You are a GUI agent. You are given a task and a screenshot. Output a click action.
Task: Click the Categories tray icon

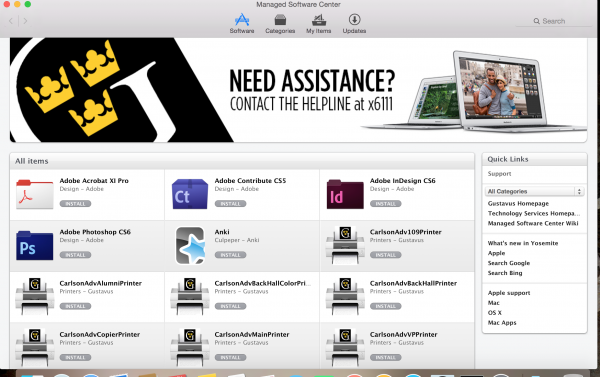[x=280, y=20]
